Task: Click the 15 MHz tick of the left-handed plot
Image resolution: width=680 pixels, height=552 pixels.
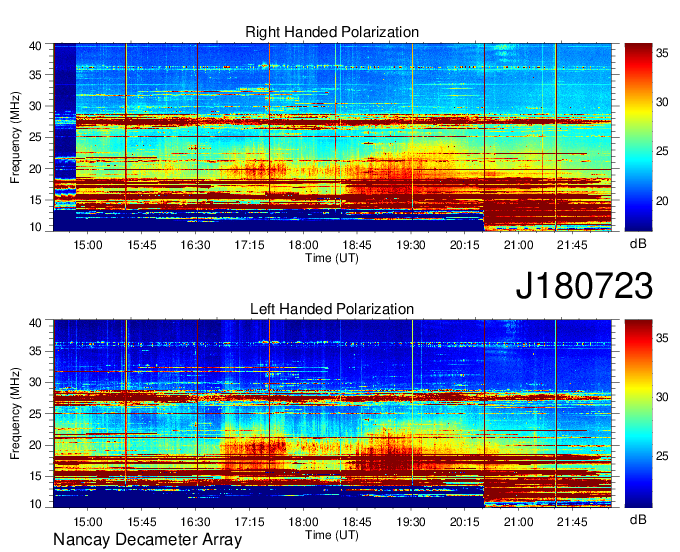Action: tap(35, 476)
